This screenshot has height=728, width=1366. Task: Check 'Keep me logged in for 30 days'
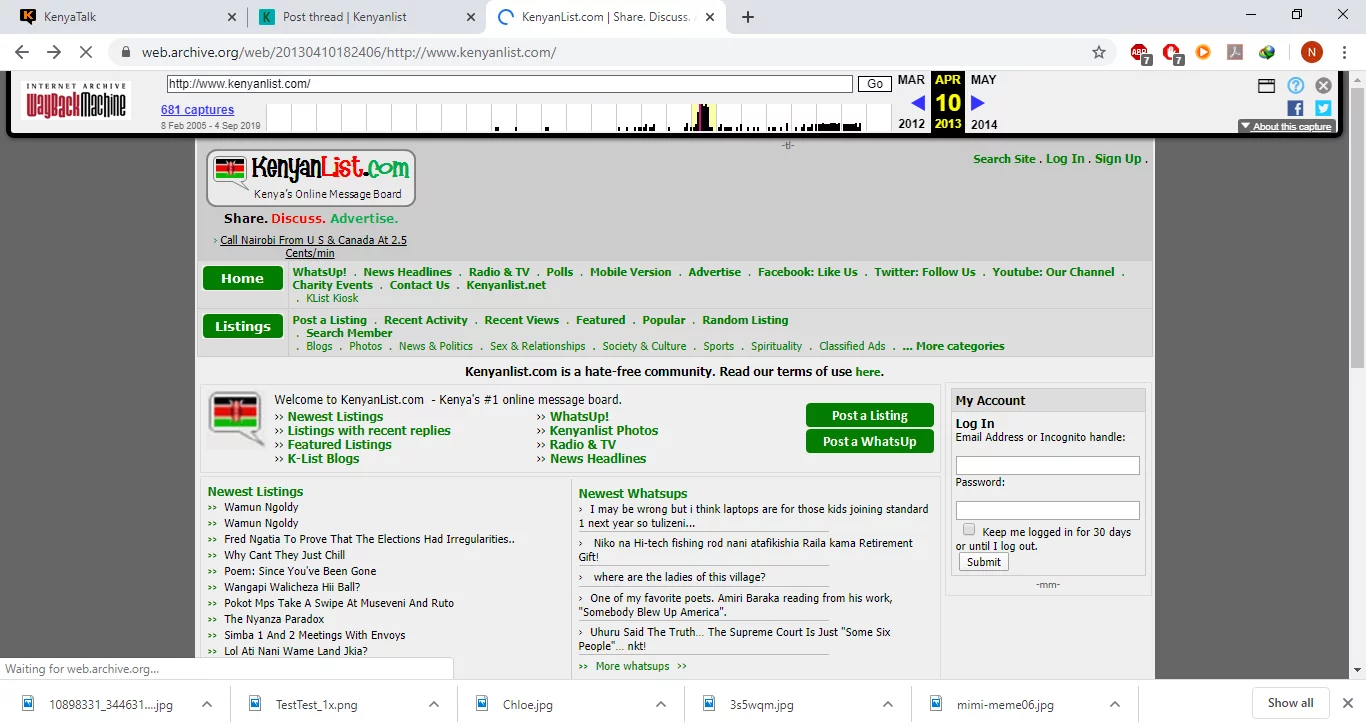(x=968, y=530)
